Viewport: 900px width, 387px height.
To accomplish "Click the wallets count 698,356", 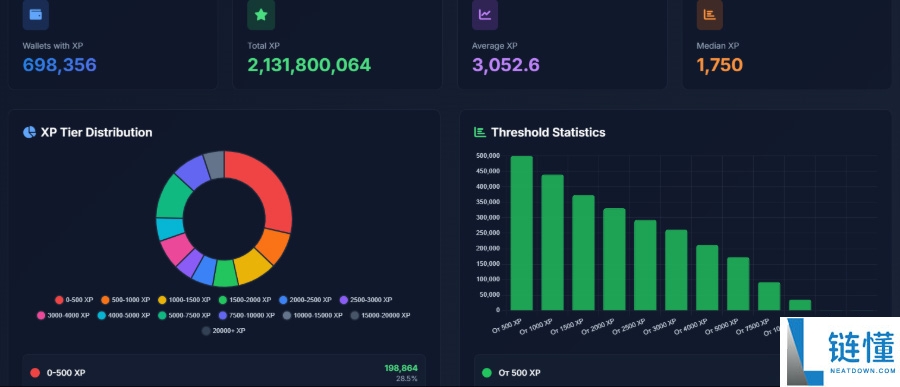I will click(60, 65).
